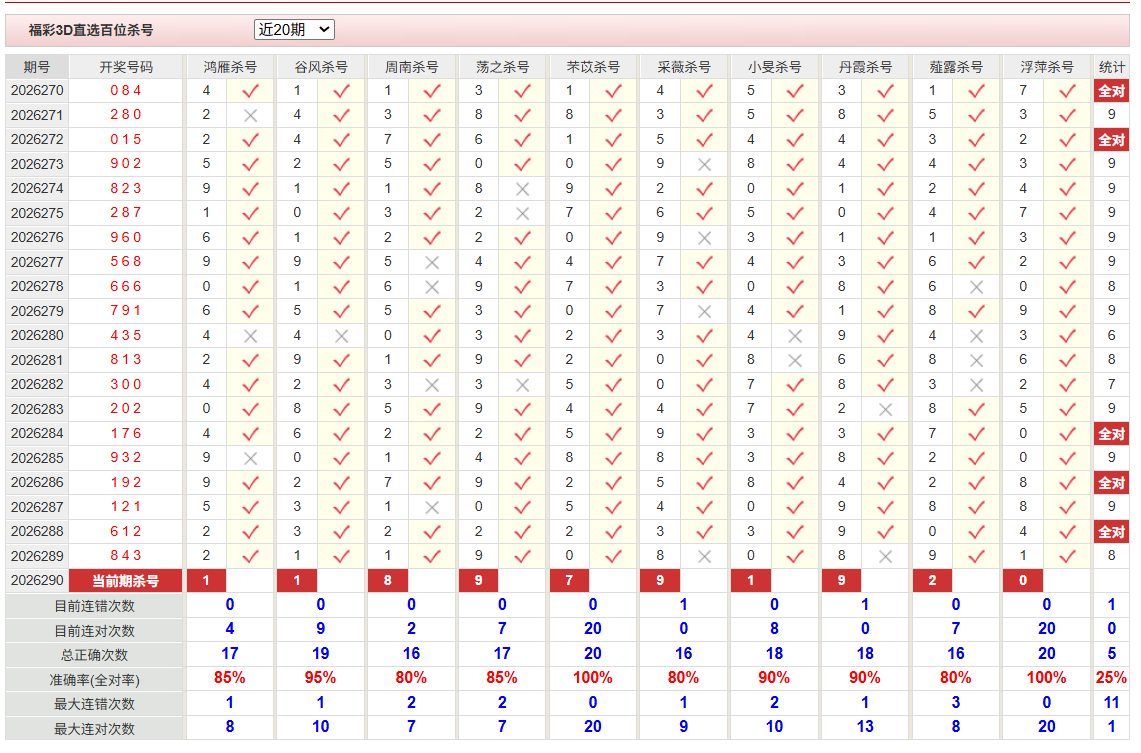Click the 鸿雁 cross mark in row 2026271

pyautogui.click(x=250, y=116)
